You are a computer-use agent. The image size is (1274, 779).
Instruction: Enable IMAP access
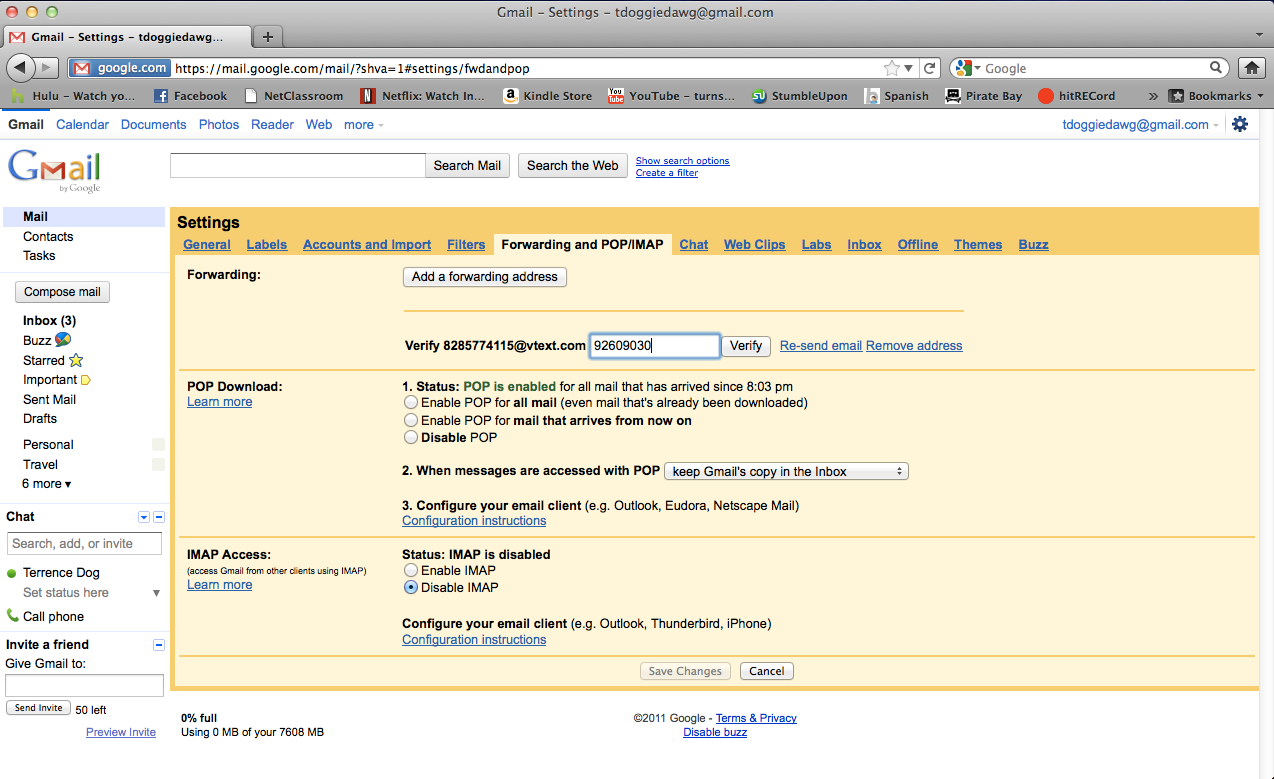click(411, 570)
